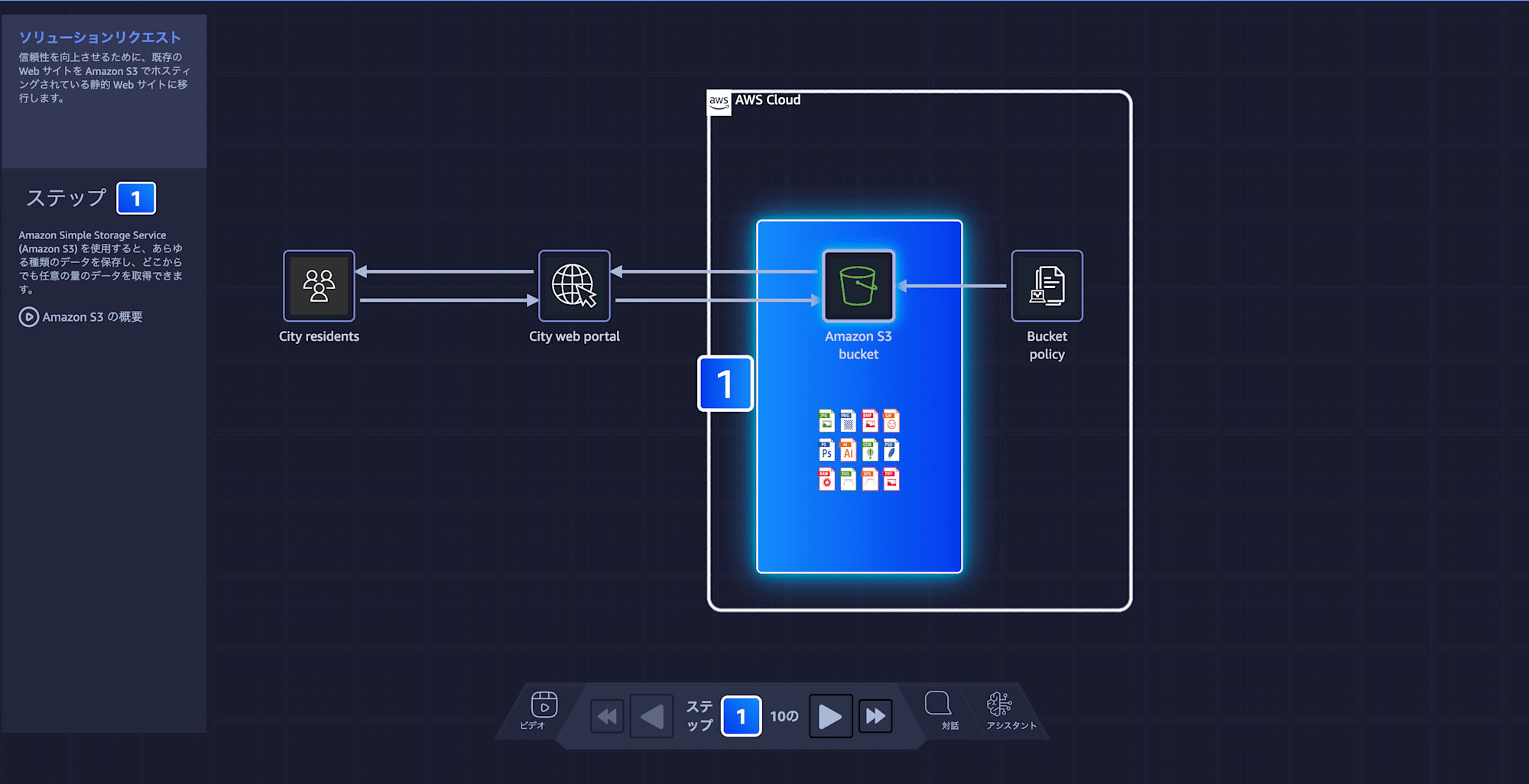The image size is (1529, 784).
Task: Click the play circle icon beside Amazon S3 の概要
Action: point(28,317)
